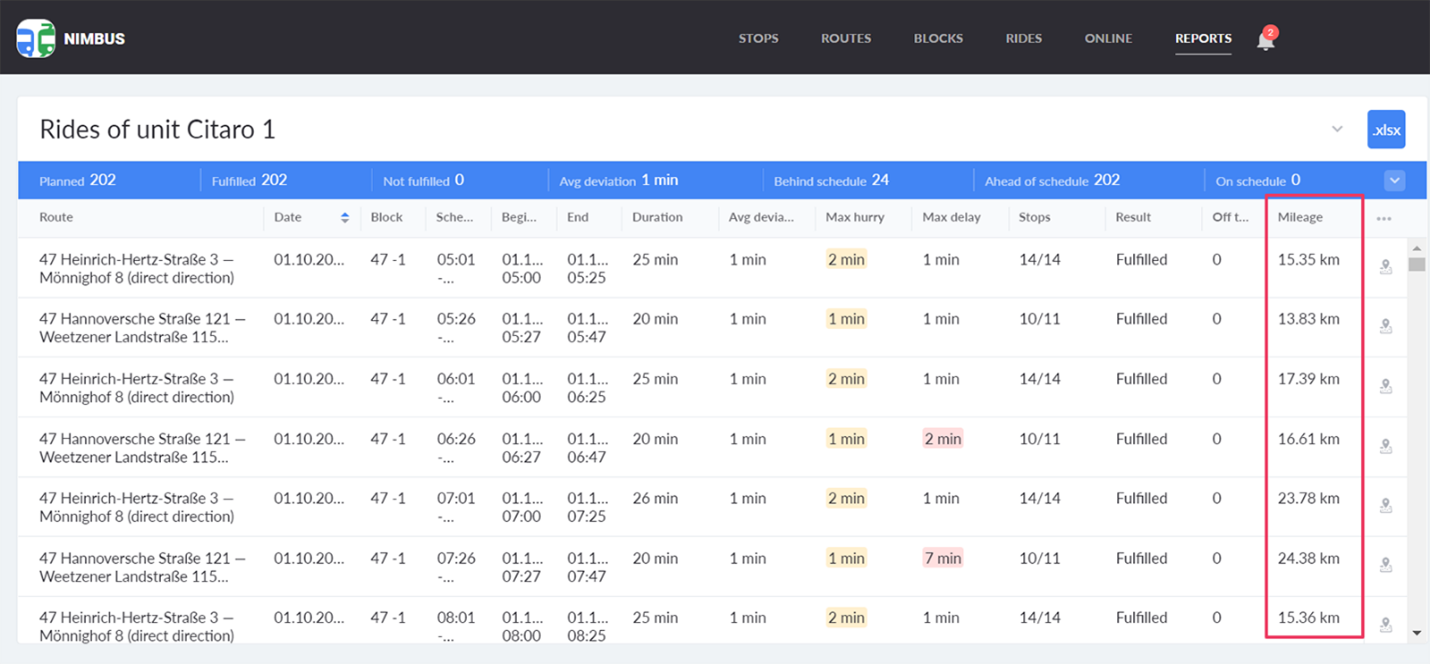Image resolution: width=1430 pixels, height=664 pixels.
Task: Open map icon for 16.61 km ride
Action: coord(1386,446)
